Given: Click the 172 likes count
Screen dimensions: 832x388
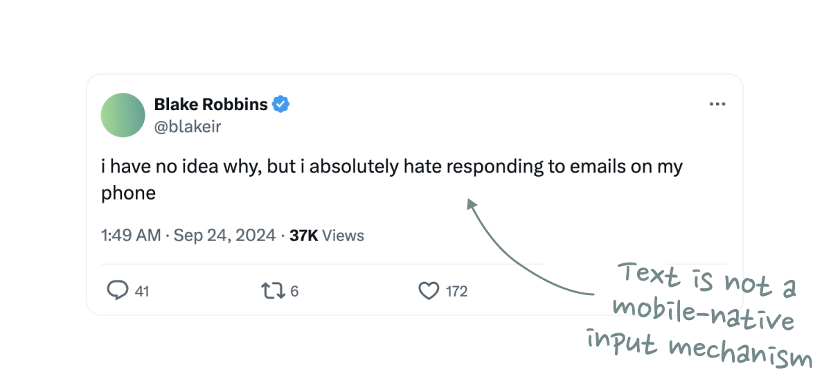Looking at the screenshot, I should 456,291.
